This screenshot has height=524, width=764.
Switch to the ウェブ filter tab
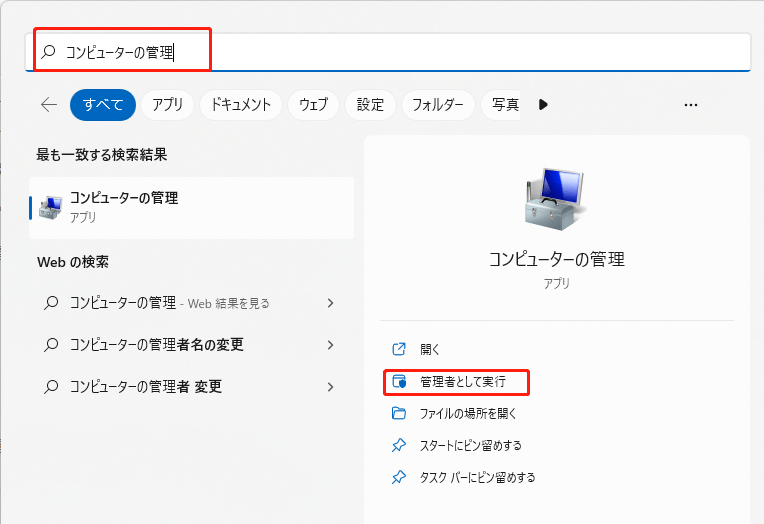(x=313, y=105)
